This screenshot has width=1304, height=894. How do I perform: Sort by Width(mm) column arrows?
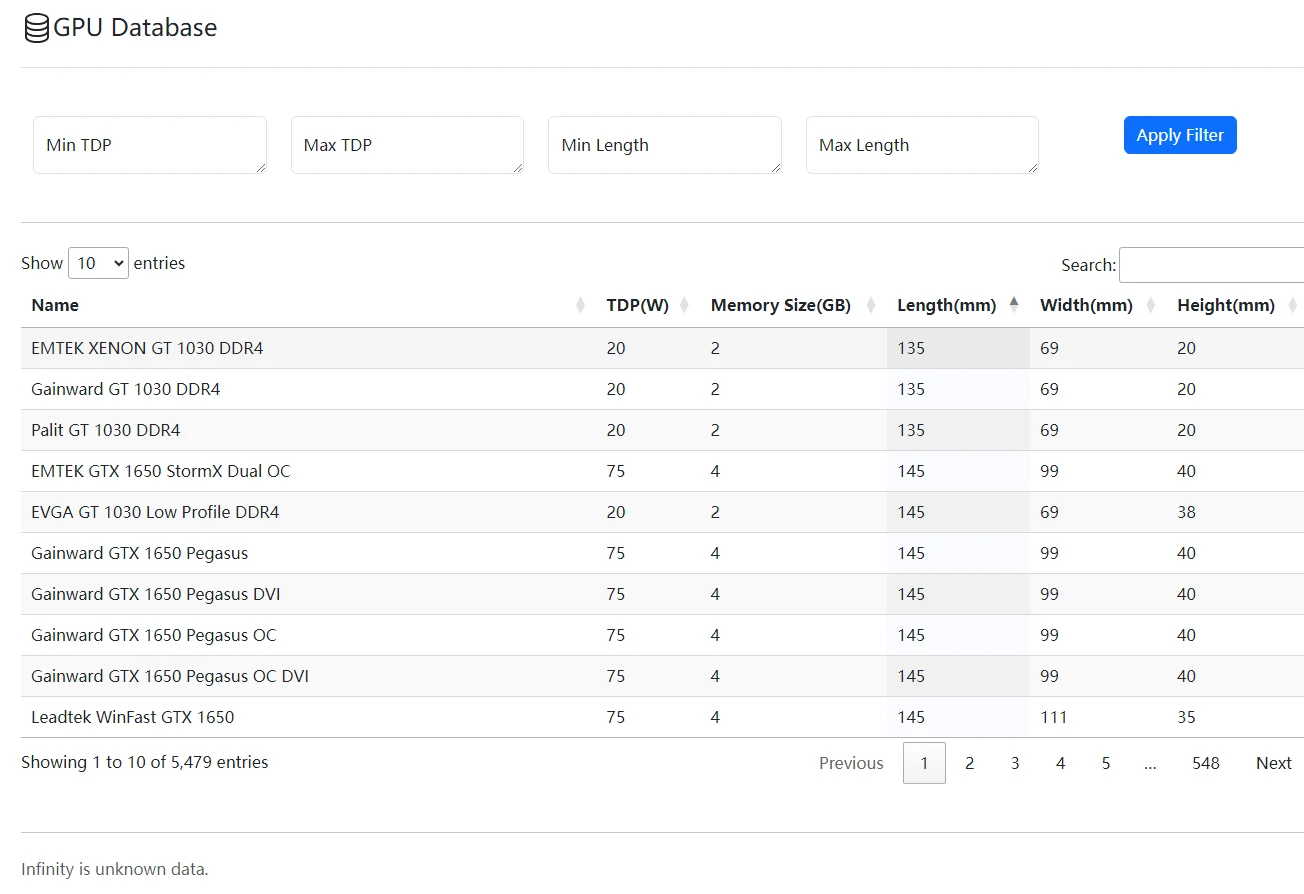coord(1151,305)
